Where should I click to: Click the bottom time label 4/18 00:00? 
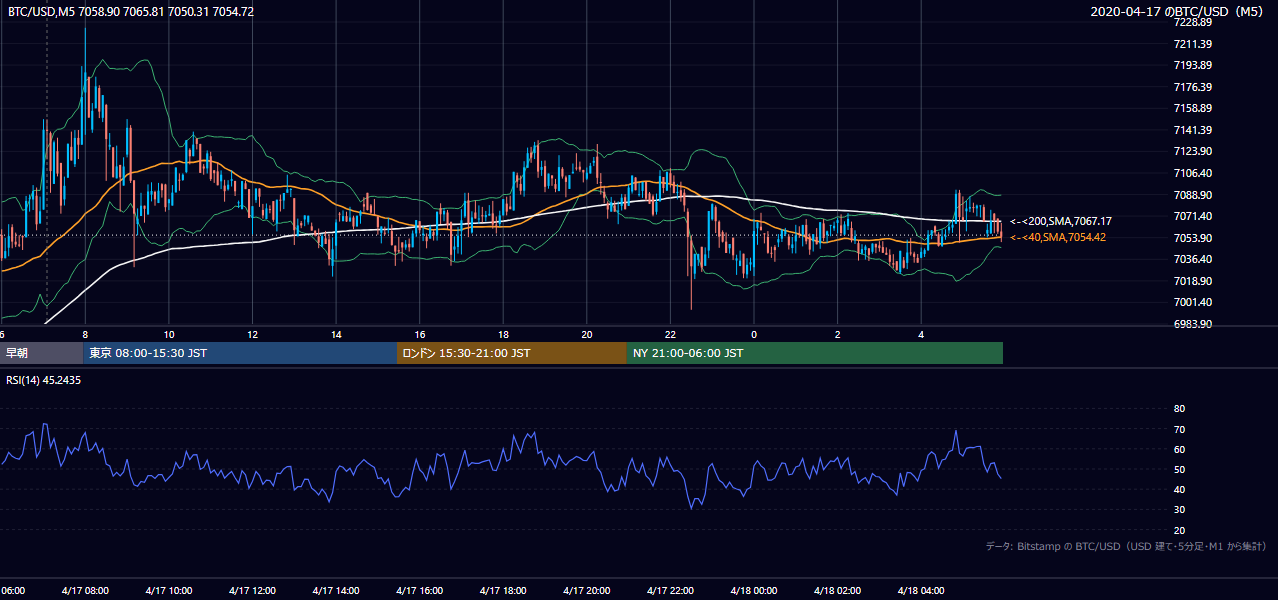(753, 591)
